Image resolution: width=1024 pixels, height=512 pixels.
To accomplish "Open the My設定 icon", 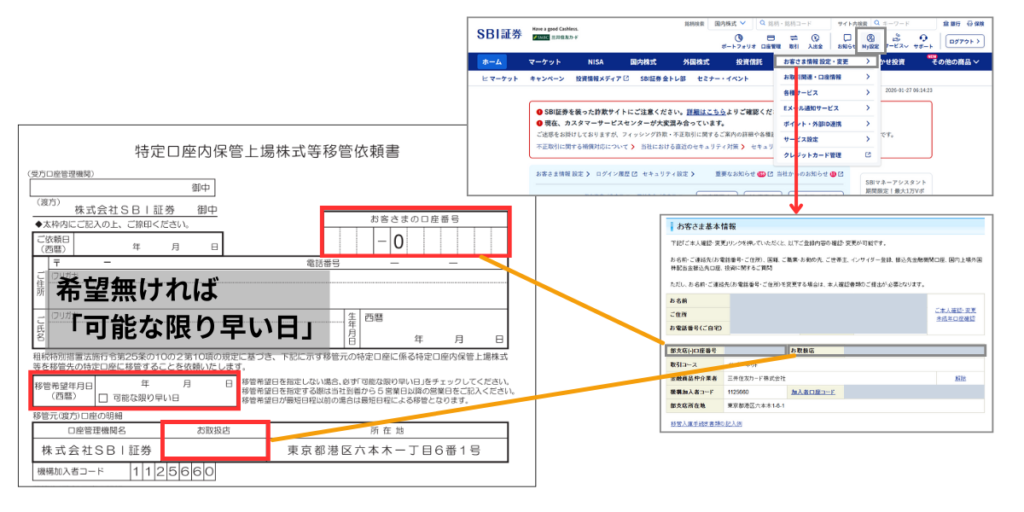I will 871,41.
